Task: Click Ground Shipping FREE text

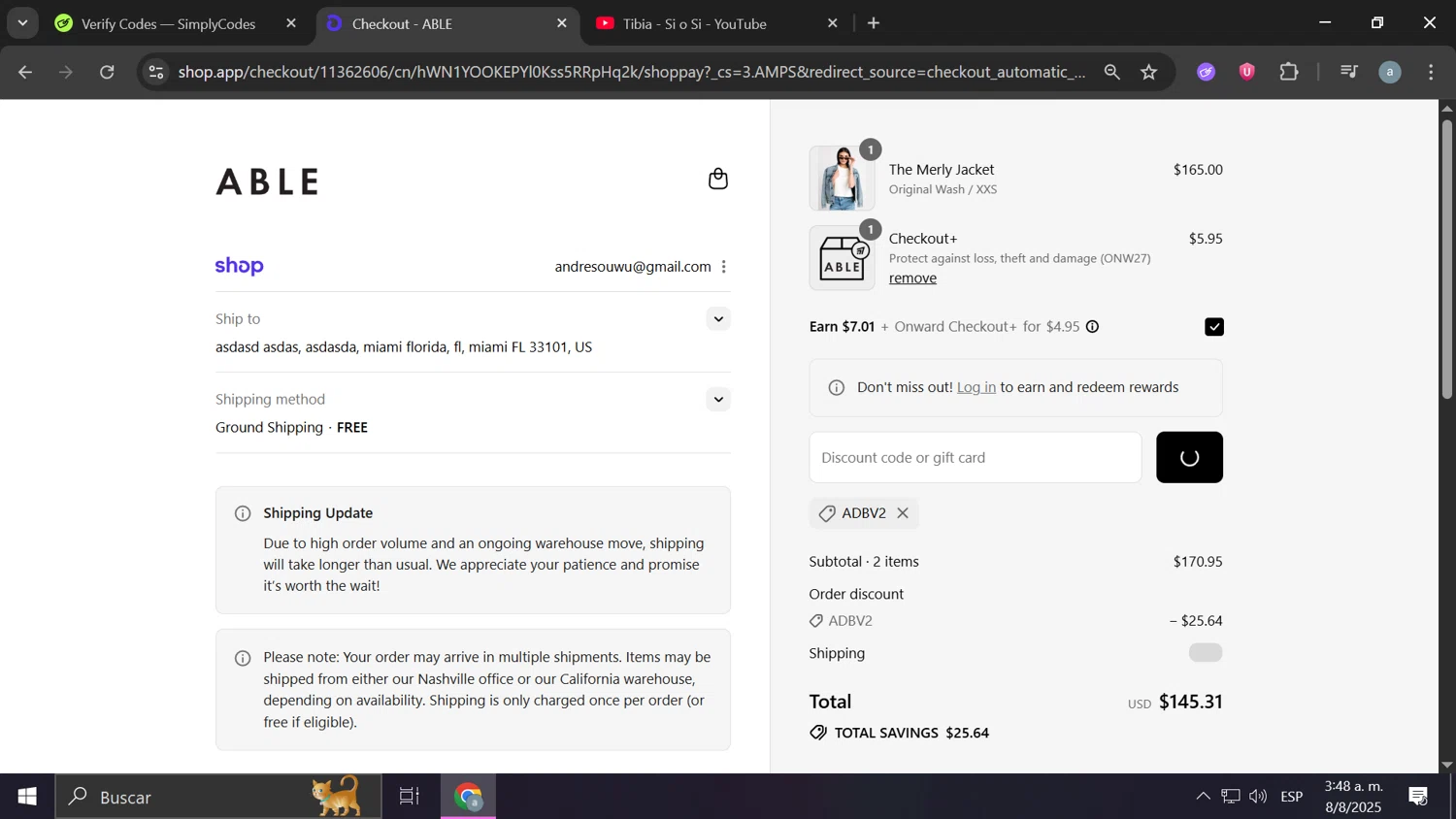Action: pyautogui.click(x=291, y=428)
